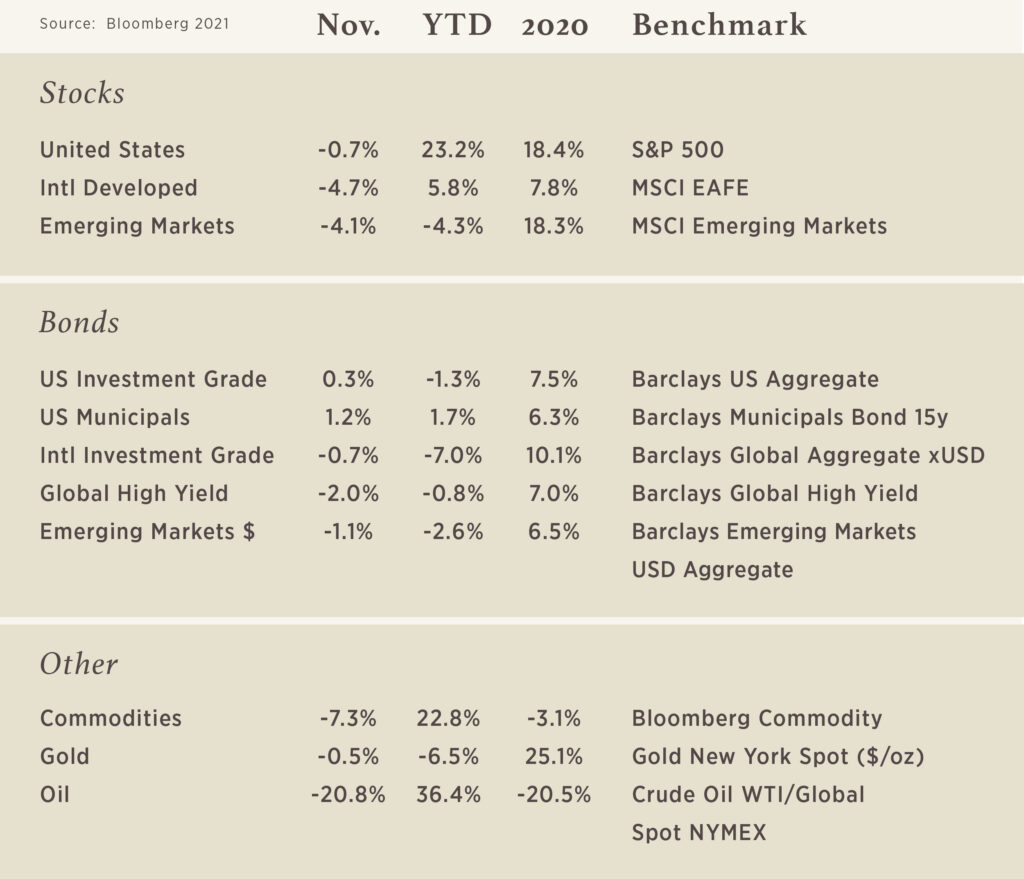The width and height of the screenshot is (1024, 879).
Task: Select Gold's 2020 value 25.1%
Action: click(554, 756)
